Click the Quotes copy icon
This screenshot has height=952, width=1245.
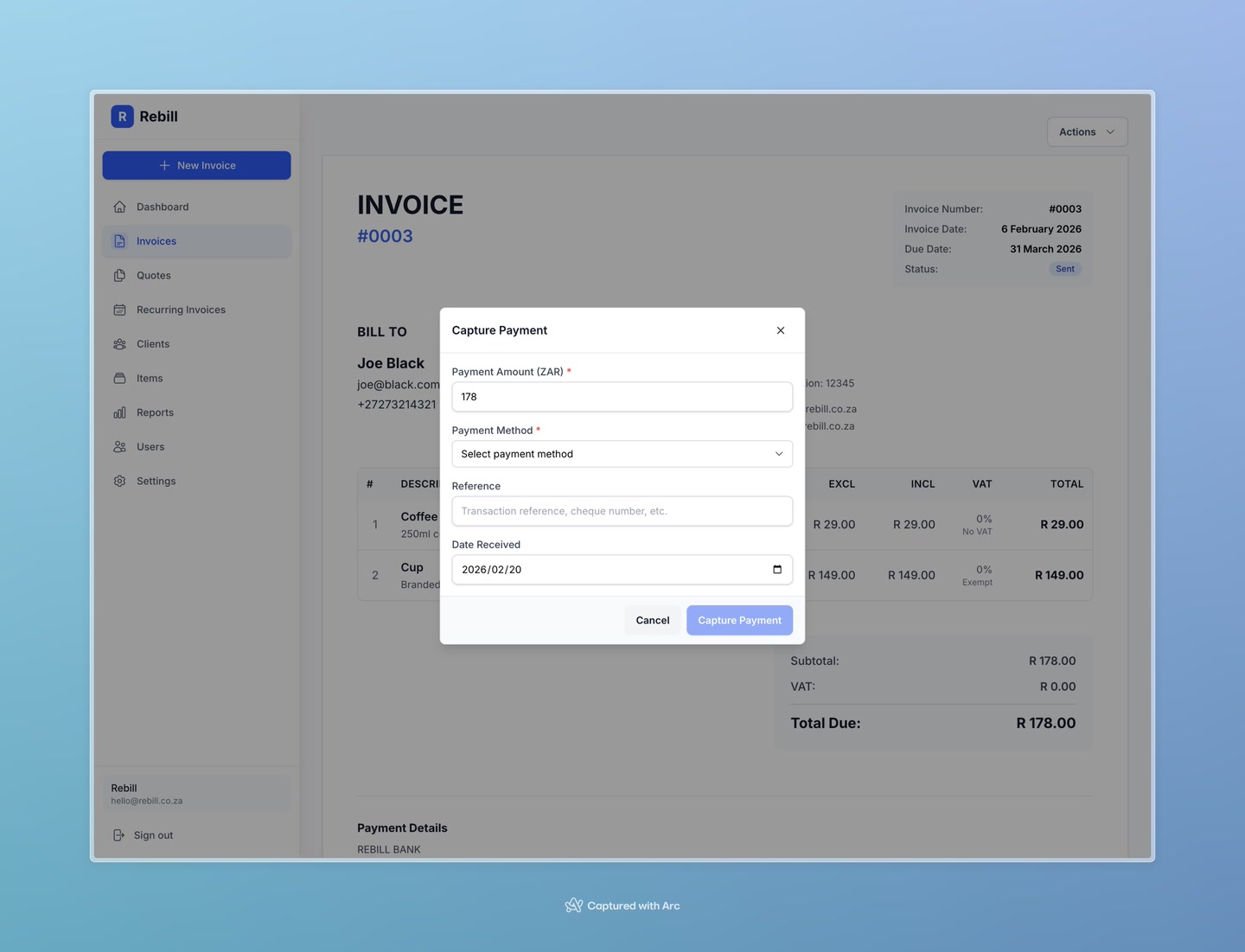tap(119, 275)
